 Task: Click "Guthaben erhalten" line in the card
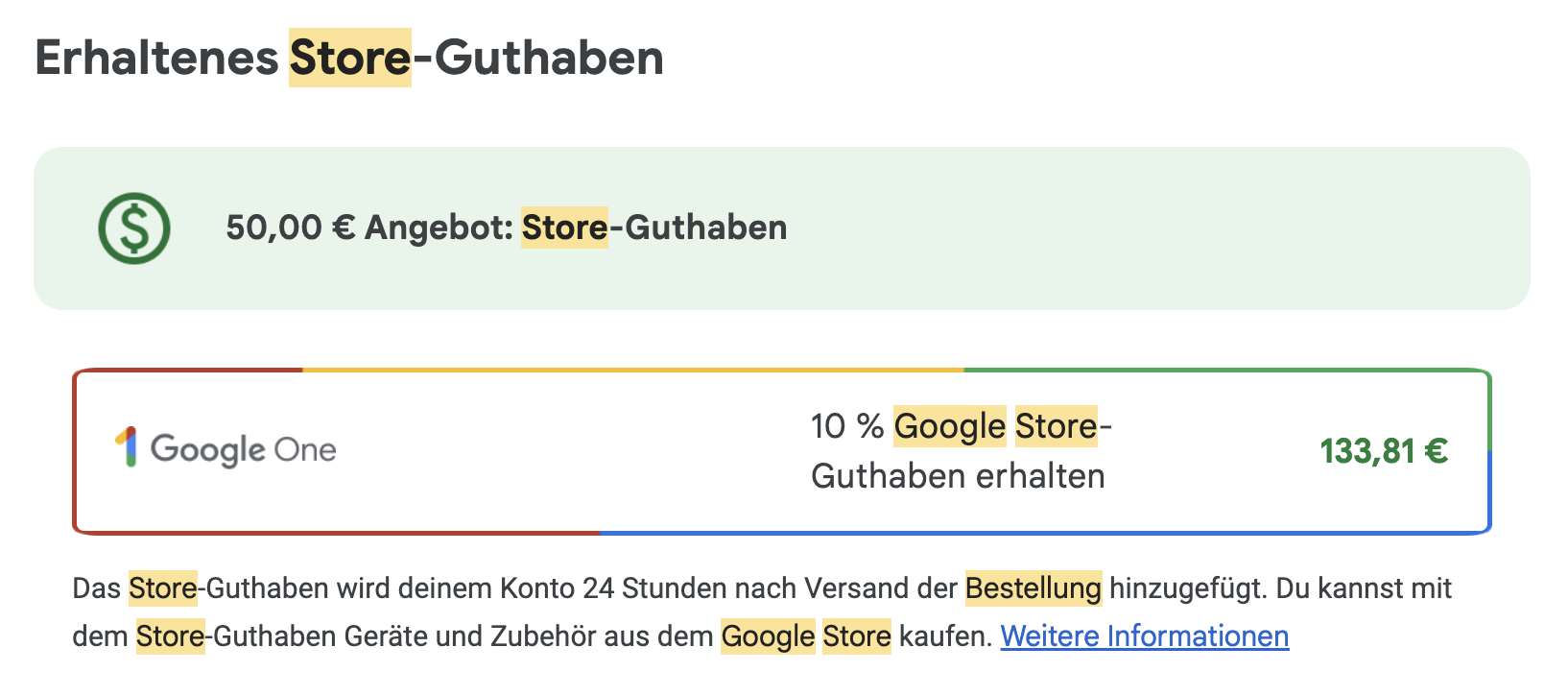tap(958, 476)
